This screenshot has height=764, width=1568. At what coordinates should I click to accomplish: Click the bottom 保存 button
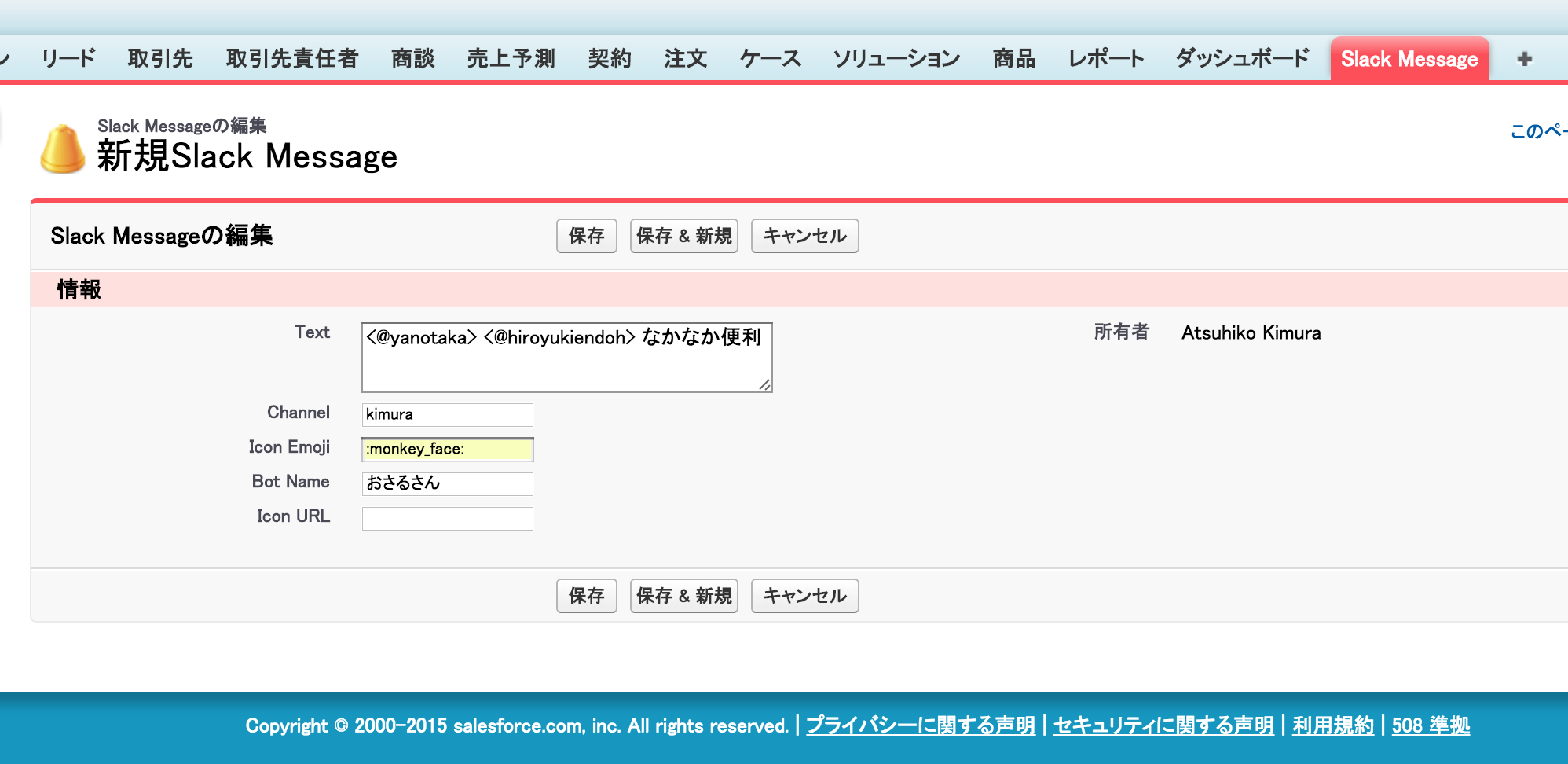tap(587, 596)
